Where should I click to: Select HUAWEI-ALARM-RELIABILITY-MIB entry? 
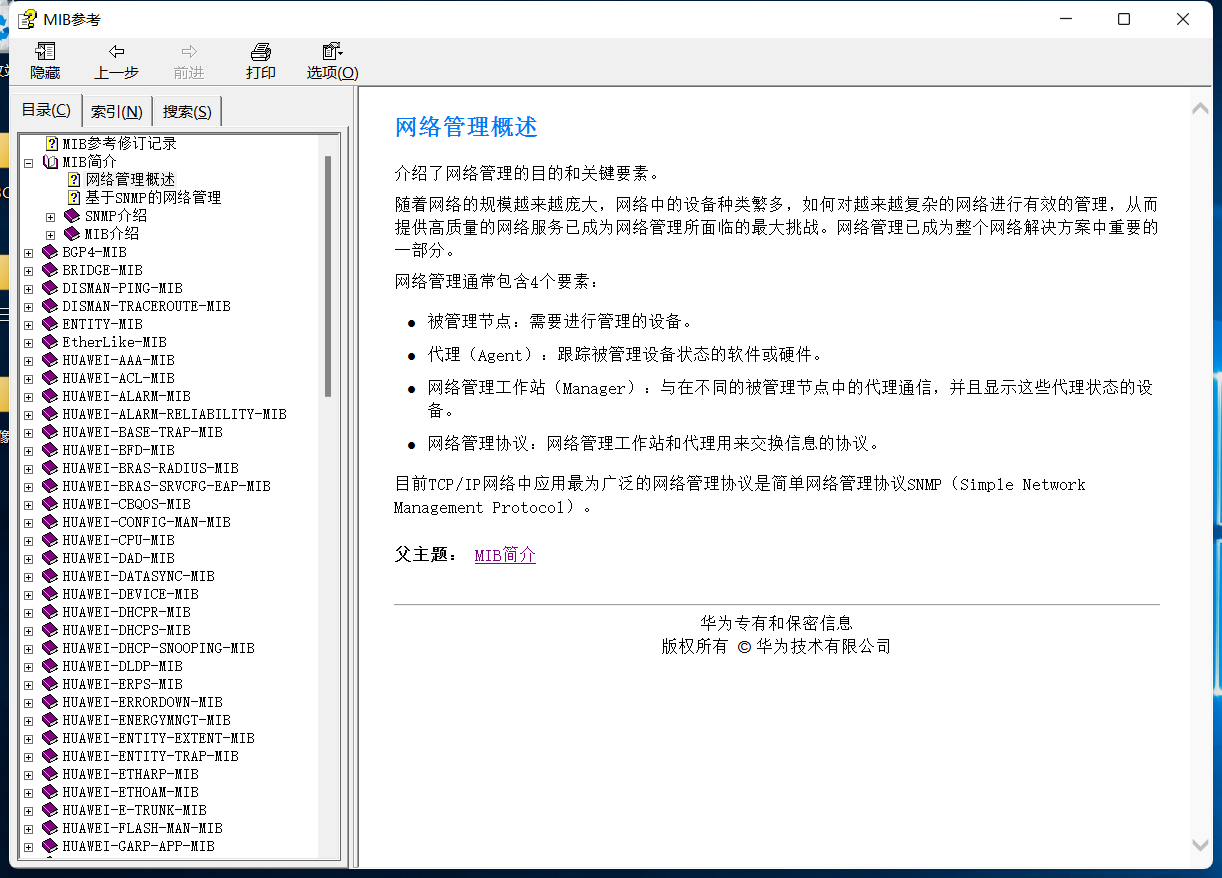174,414
